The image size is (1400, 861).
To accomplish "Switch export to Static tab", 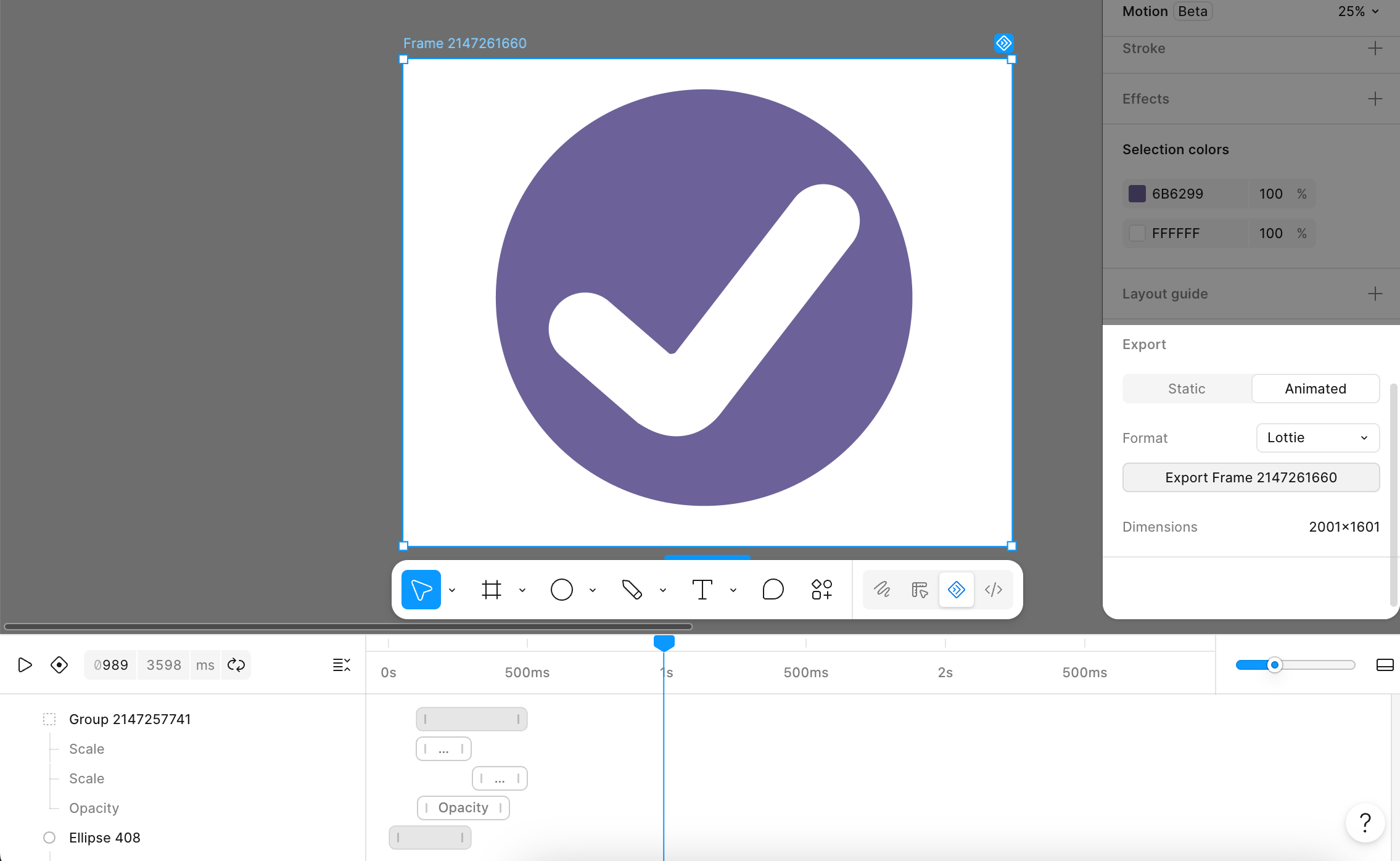I will (x=1187, y=389).
